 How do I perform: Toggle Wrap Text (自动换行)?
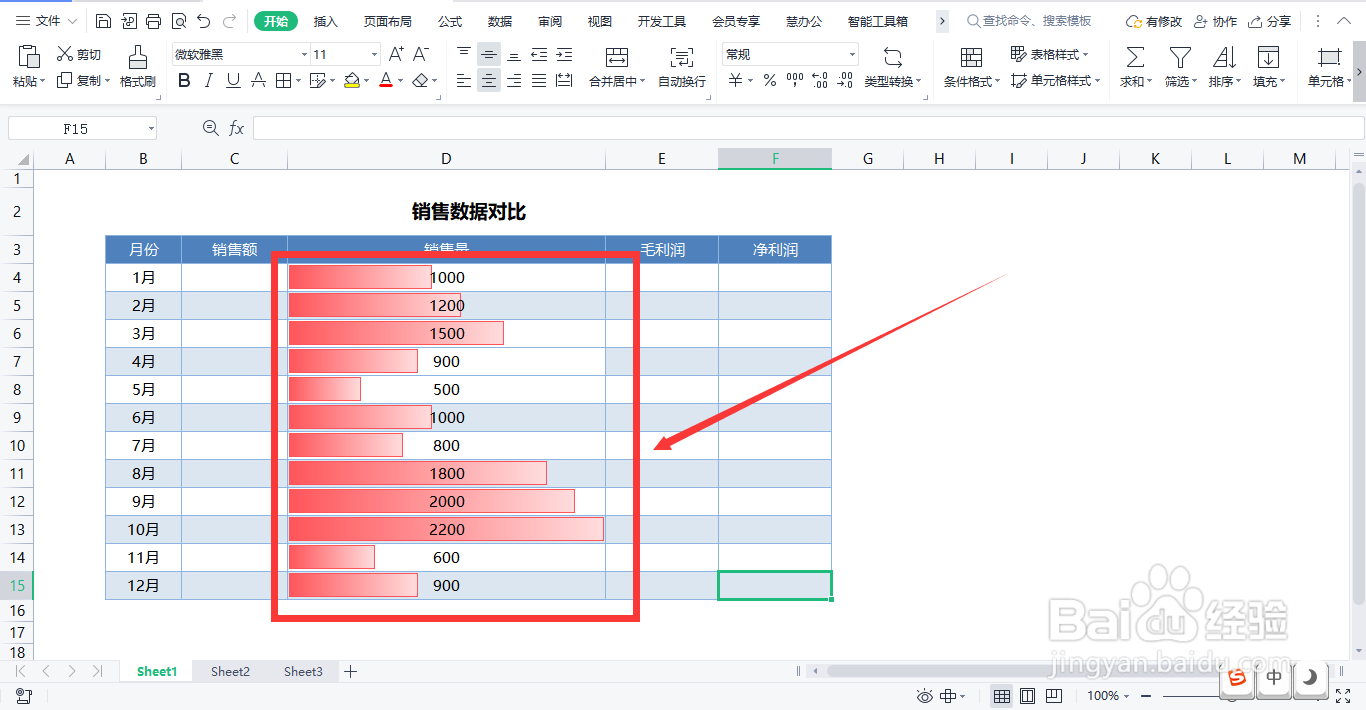click(682, 67)
